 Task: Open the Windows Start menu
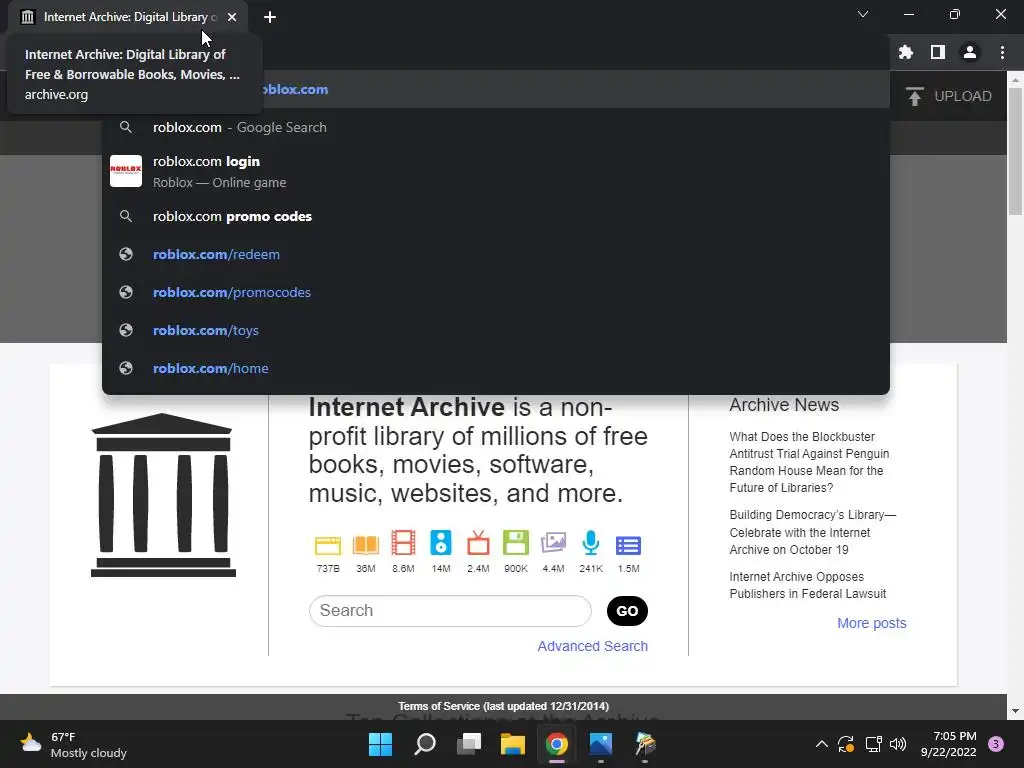click(380, 744)
